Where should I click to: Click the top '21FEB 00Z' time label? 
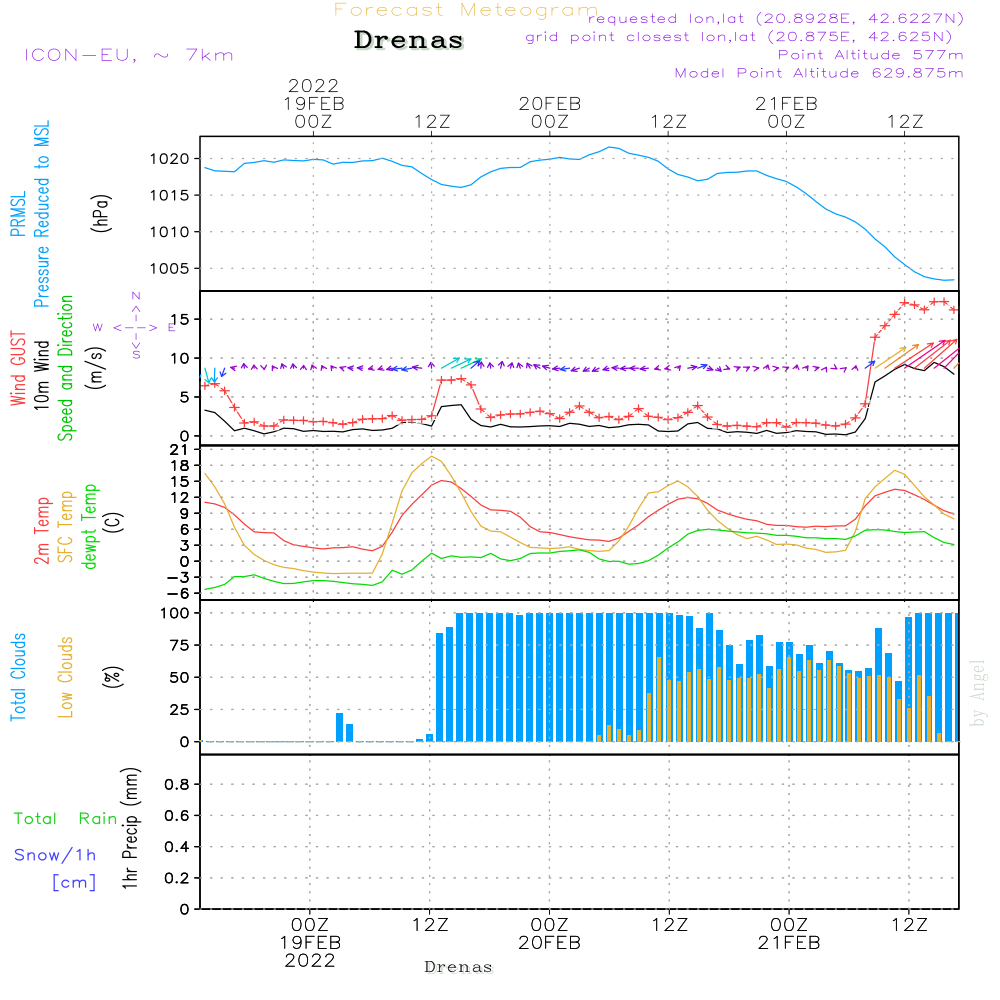point(786,112)
